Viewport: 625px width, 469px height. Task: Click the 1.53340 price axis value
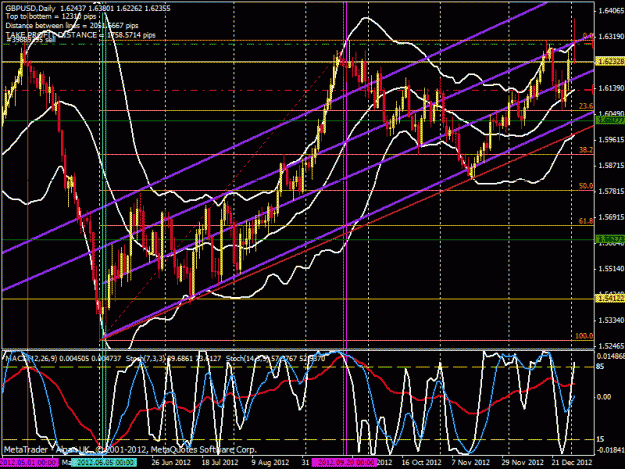tap(611, 320)
